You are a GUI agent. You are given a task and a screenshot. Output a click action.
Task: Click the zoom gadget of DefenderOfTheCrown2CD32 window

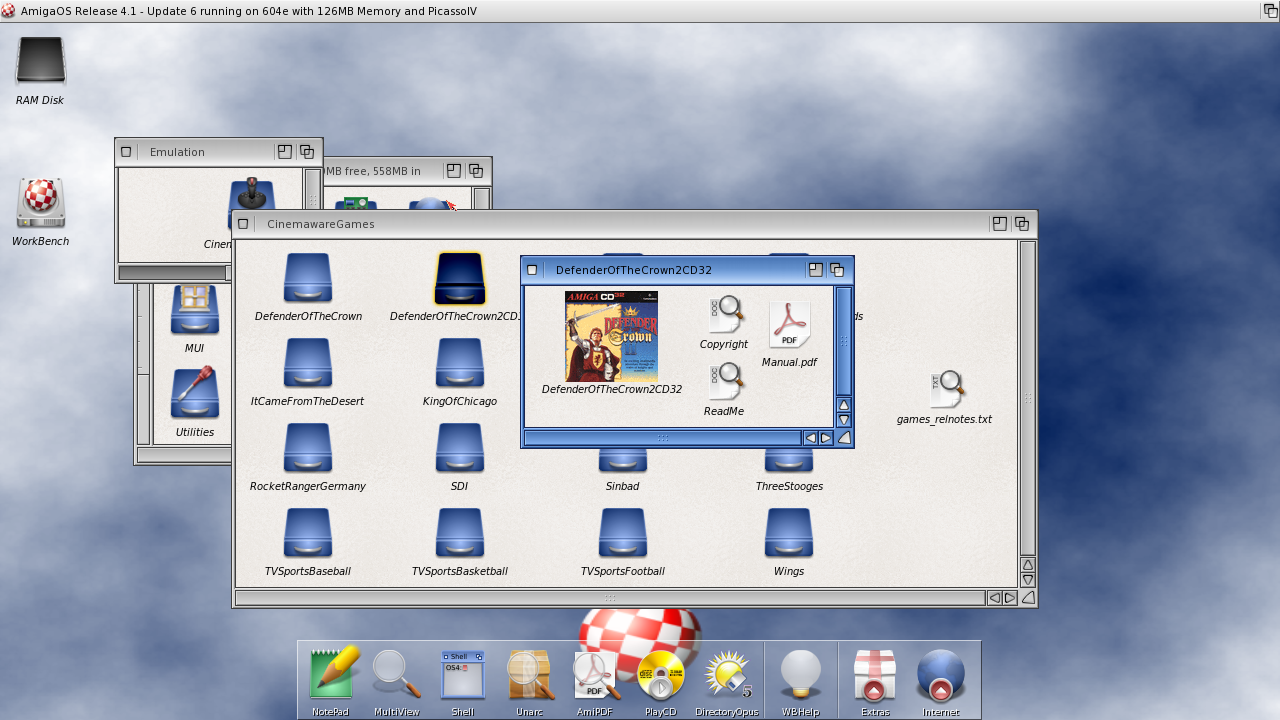tap(816, 270)
